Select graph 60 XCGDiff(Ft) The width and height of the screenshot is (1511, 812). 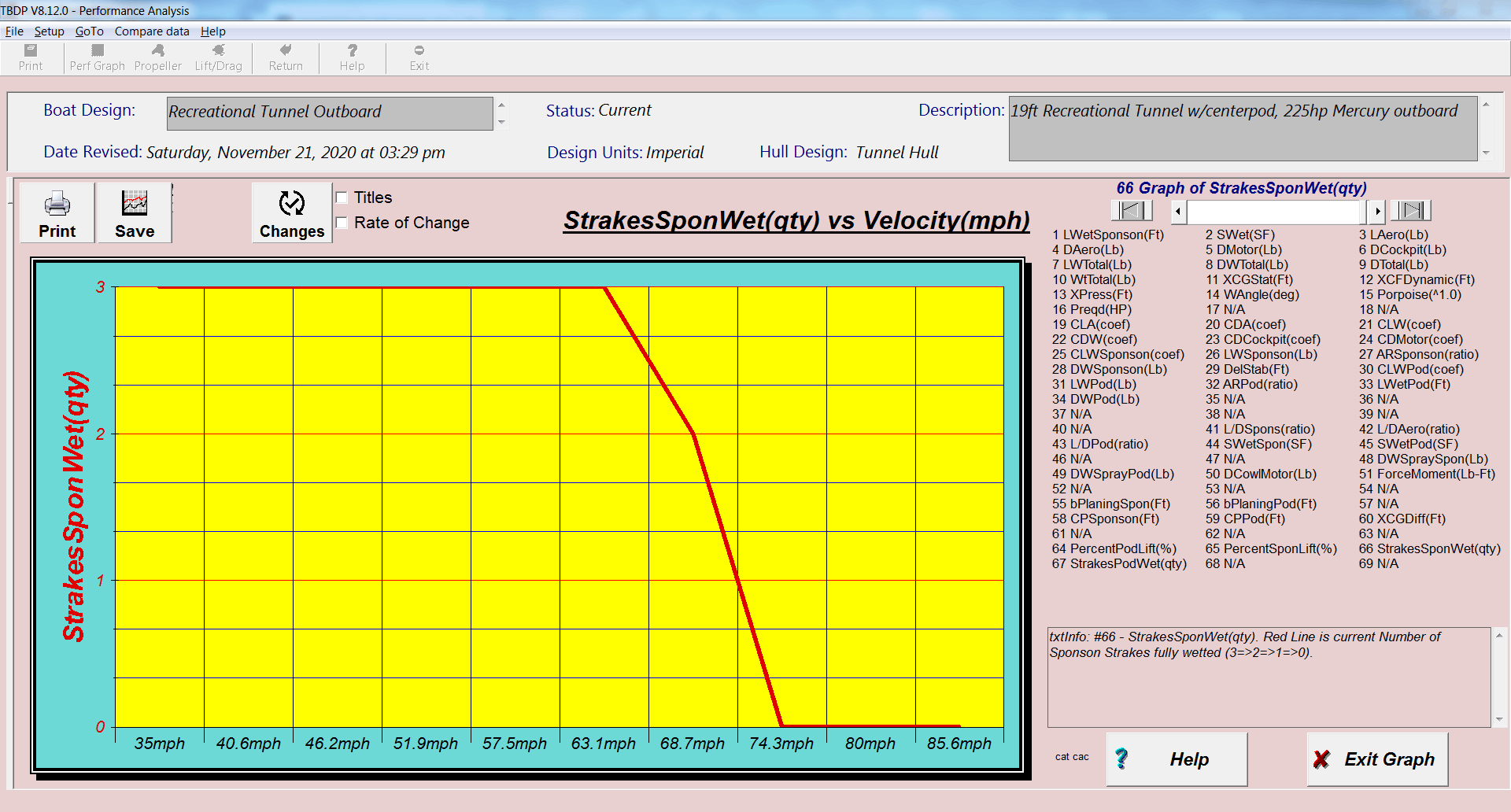coord(1402,519)
